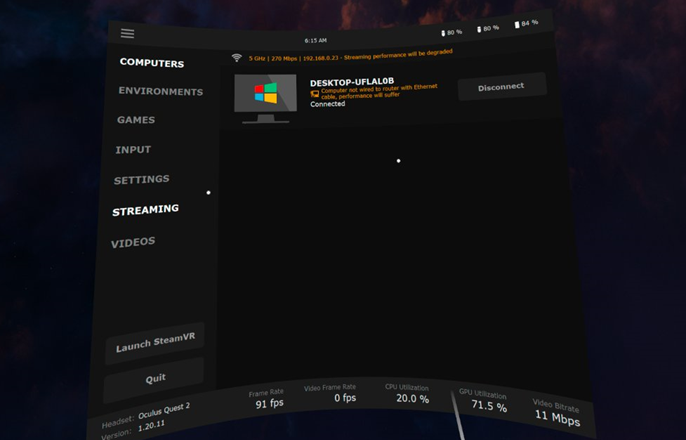Click the Oculus Quest 2 headset label

click(x=164, y=410)
